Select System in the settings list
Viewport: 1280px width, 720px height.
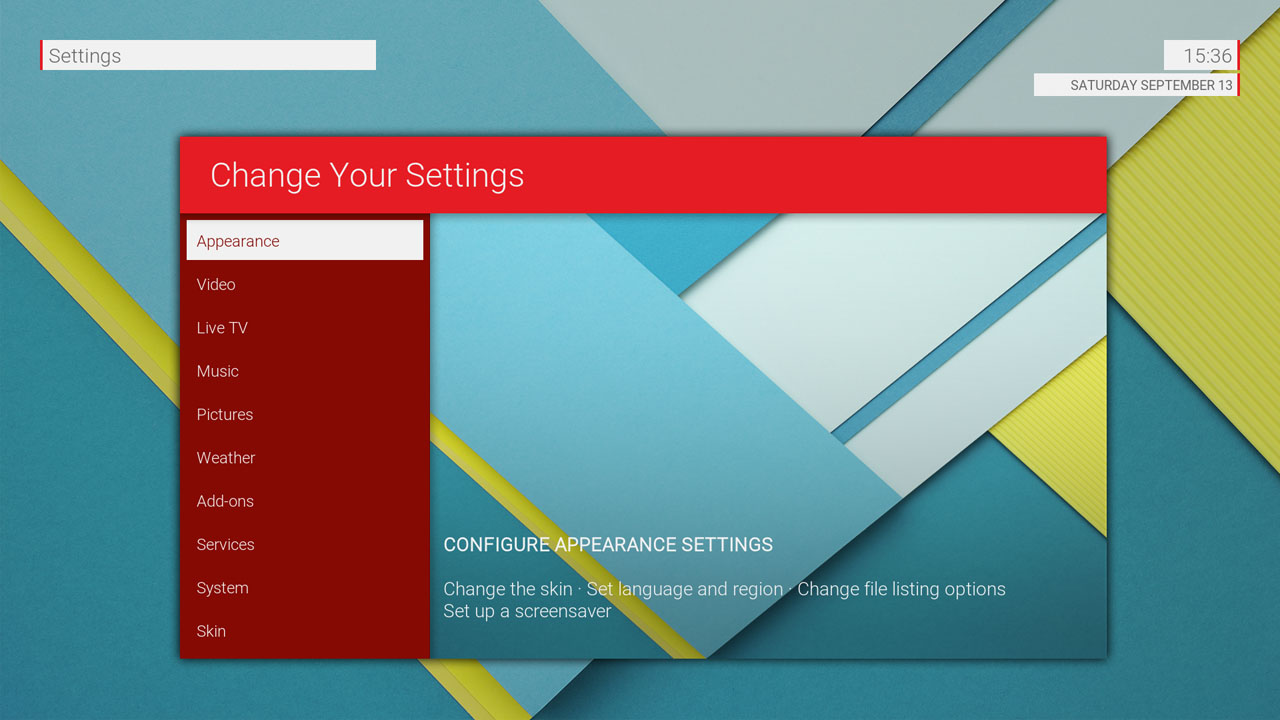(304, 588)
